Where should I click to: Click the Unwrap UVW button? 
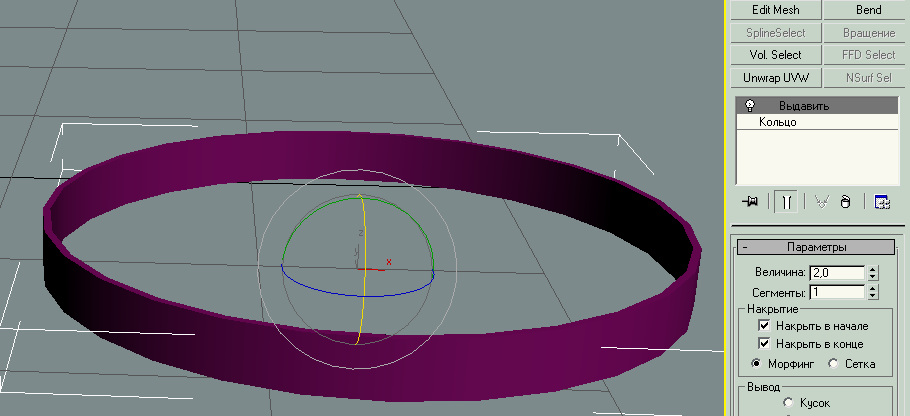click(x=776, y=78)
